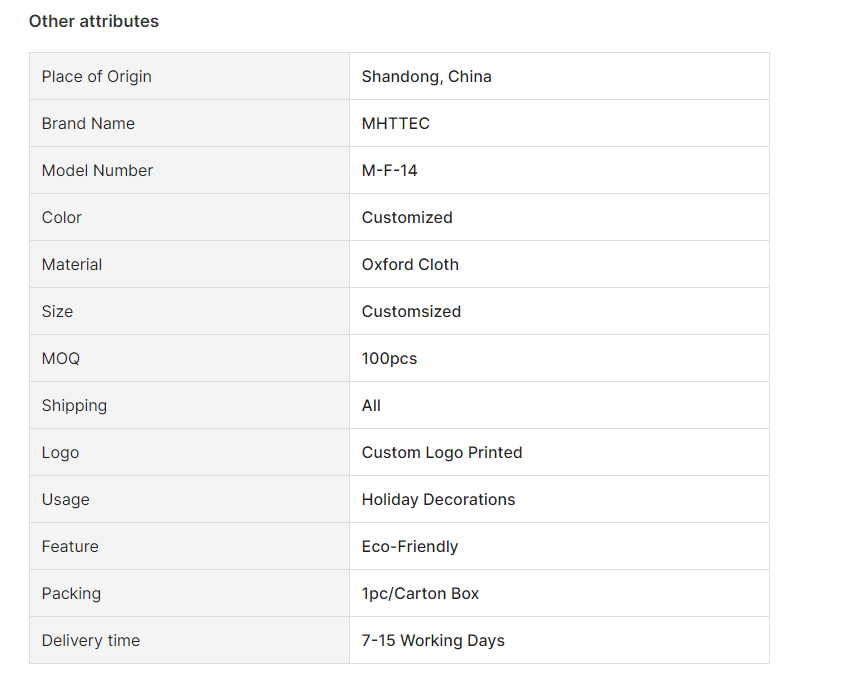Select the "MHTTEC" brand value
This screenshot has height=680, width=842.
[x=395, y=124]
